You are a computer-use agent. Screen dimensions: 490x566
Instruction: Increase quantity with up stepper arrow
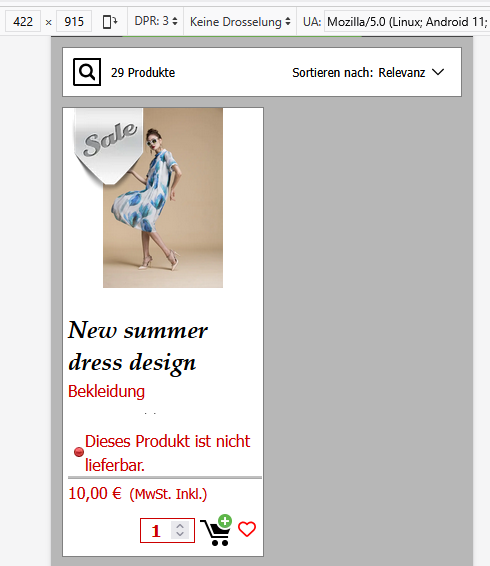coord(180,526)
